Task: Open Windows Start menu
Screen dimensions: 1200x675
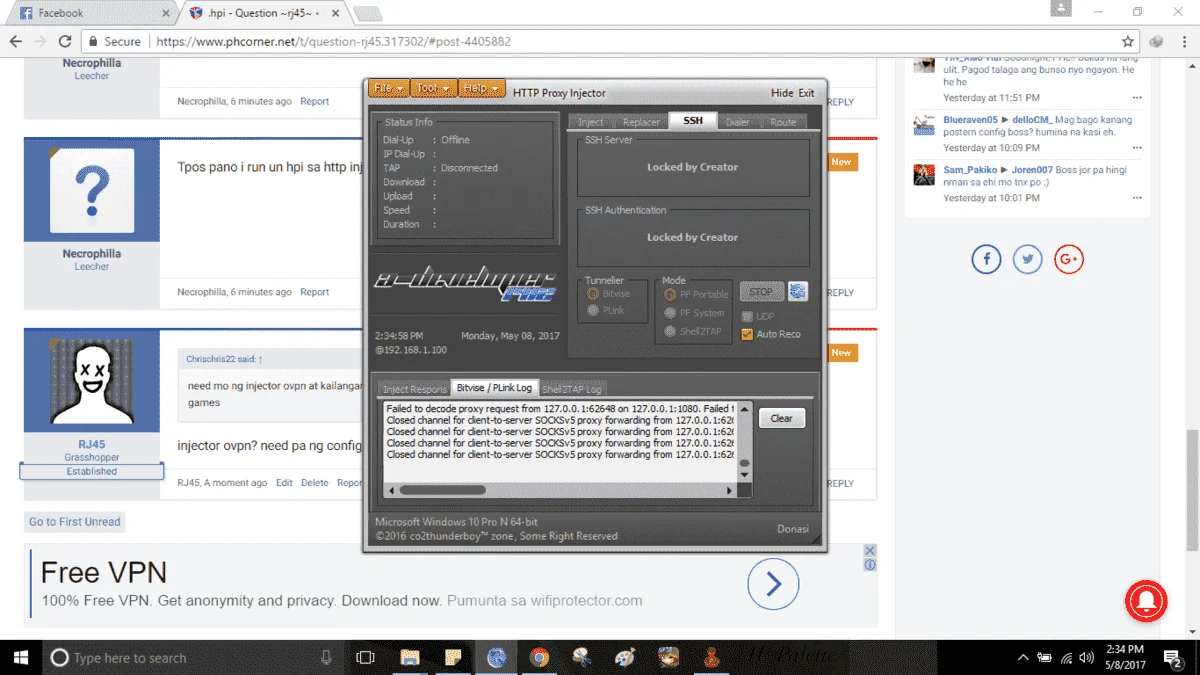Action: [19, 657]
